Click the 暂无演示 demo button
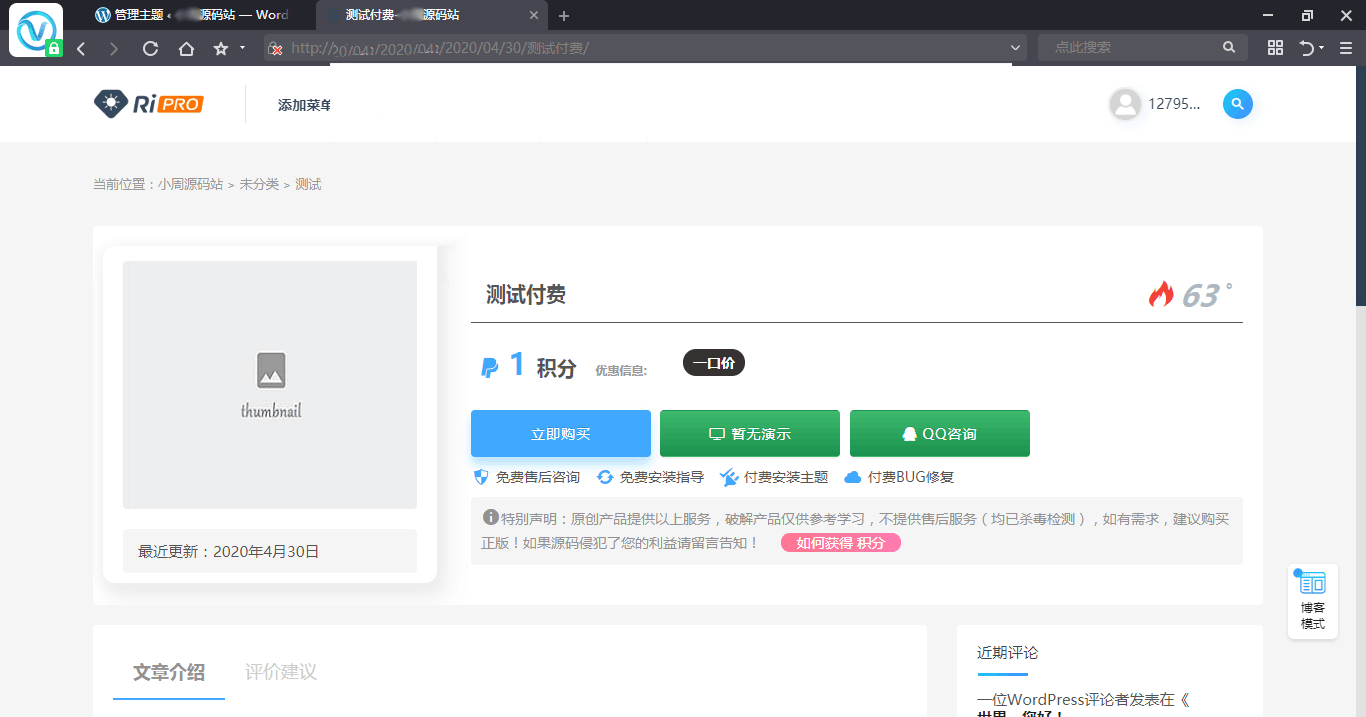 click(x=750, y=433)
